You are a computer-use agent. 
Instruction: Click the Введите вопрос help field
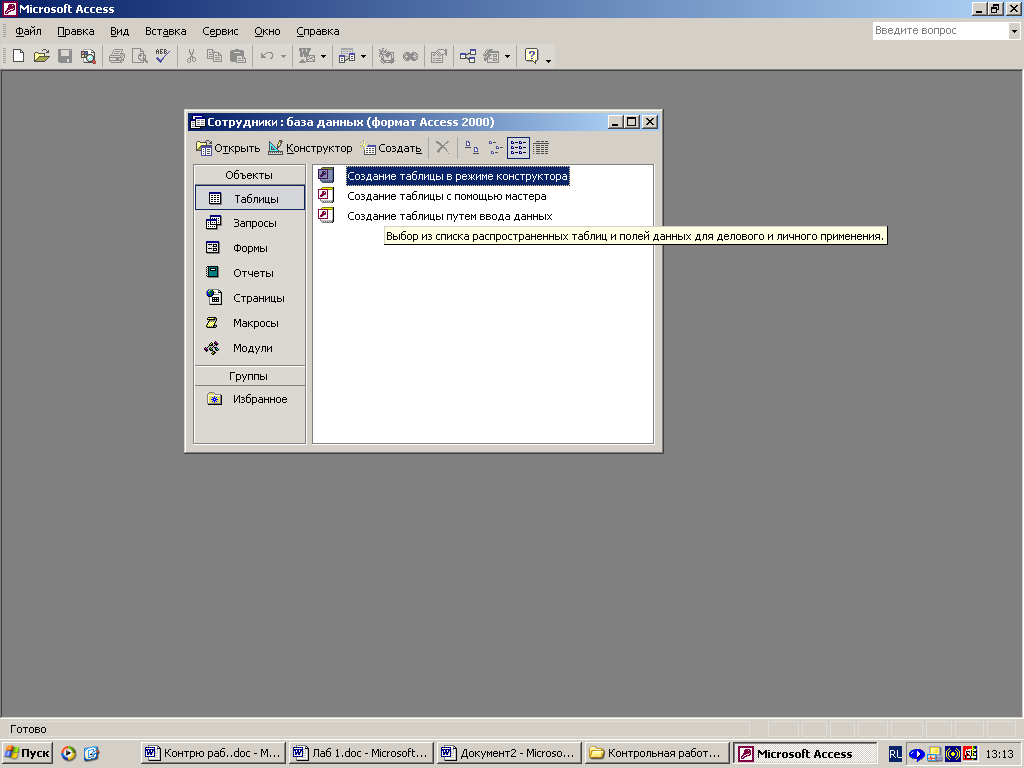(x=940, y=31)
